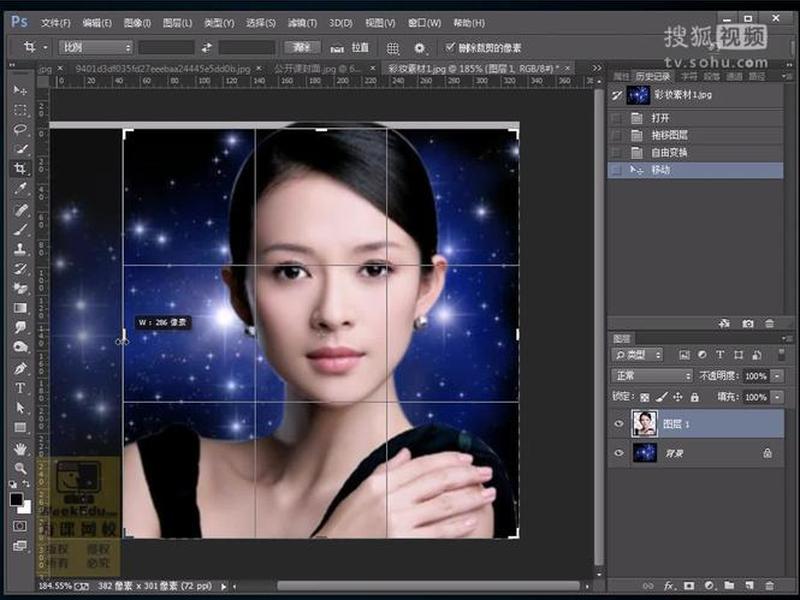This screenshot has width=800, height=600.
Task: Set history brush source on 打开 state
Action: coord(616,118)
